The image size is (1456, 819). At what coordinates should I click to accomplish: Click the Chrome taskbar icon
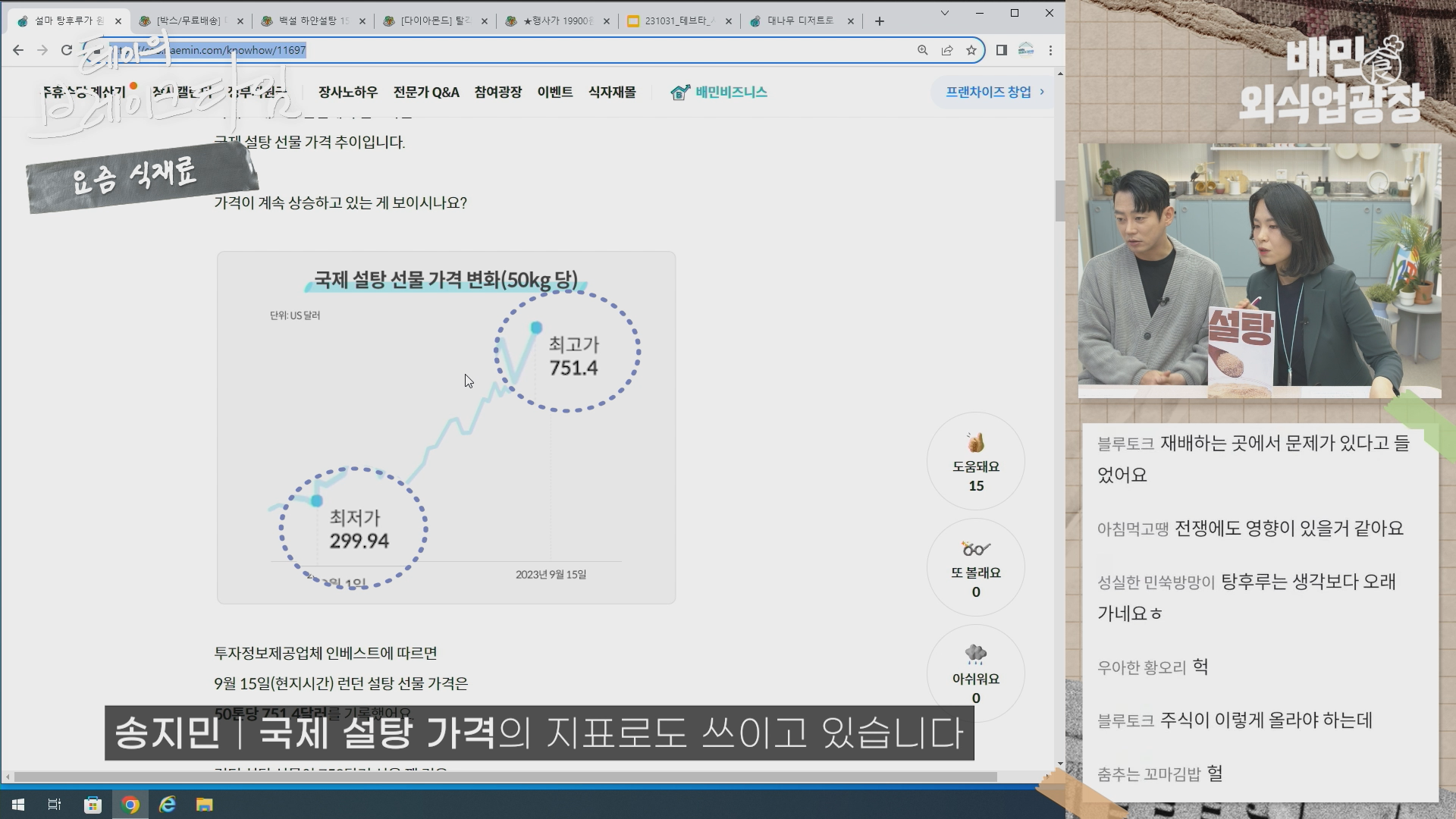[x=130, y=805]
